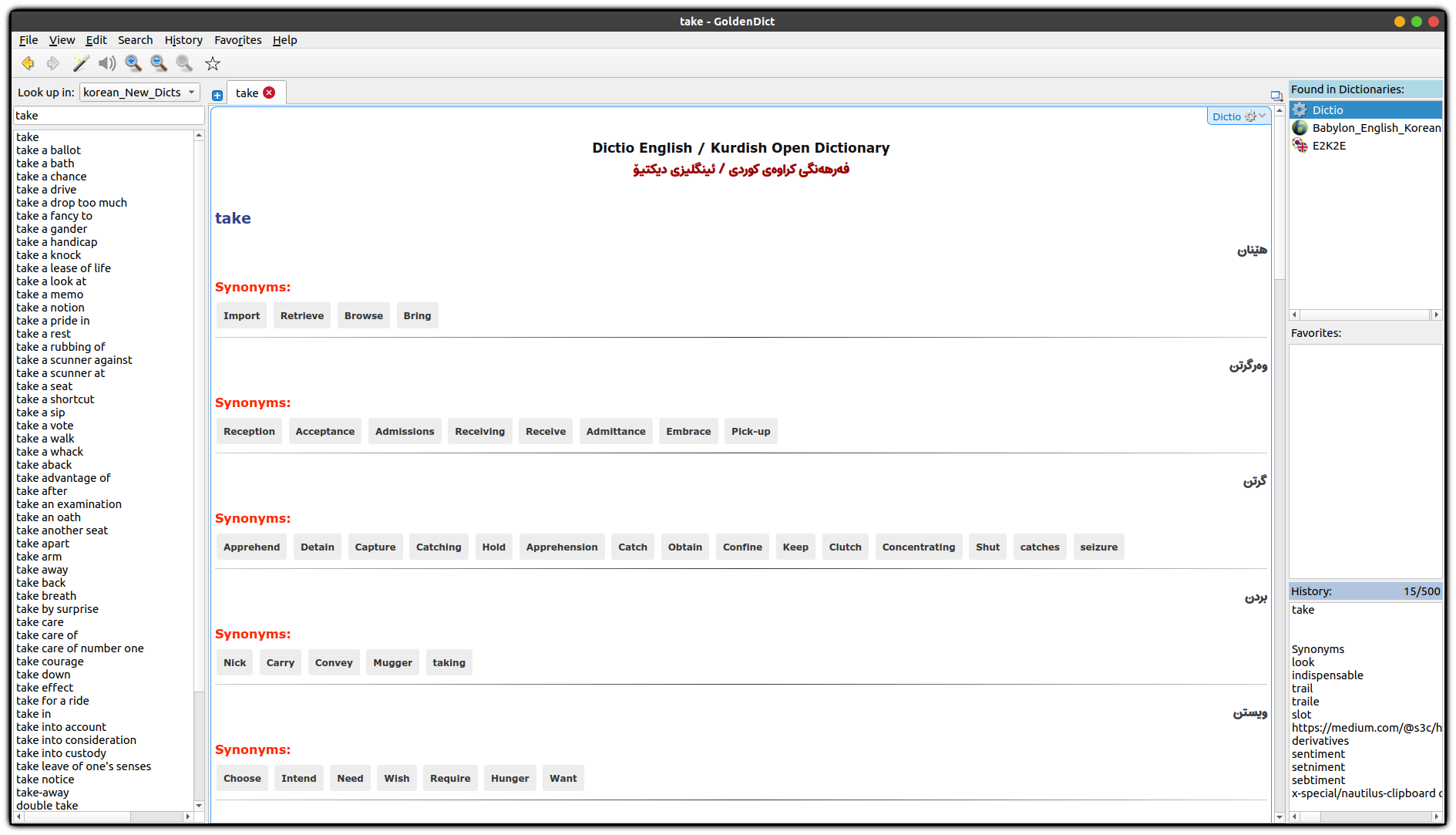Open the History menu

click(x=183, y=40)
